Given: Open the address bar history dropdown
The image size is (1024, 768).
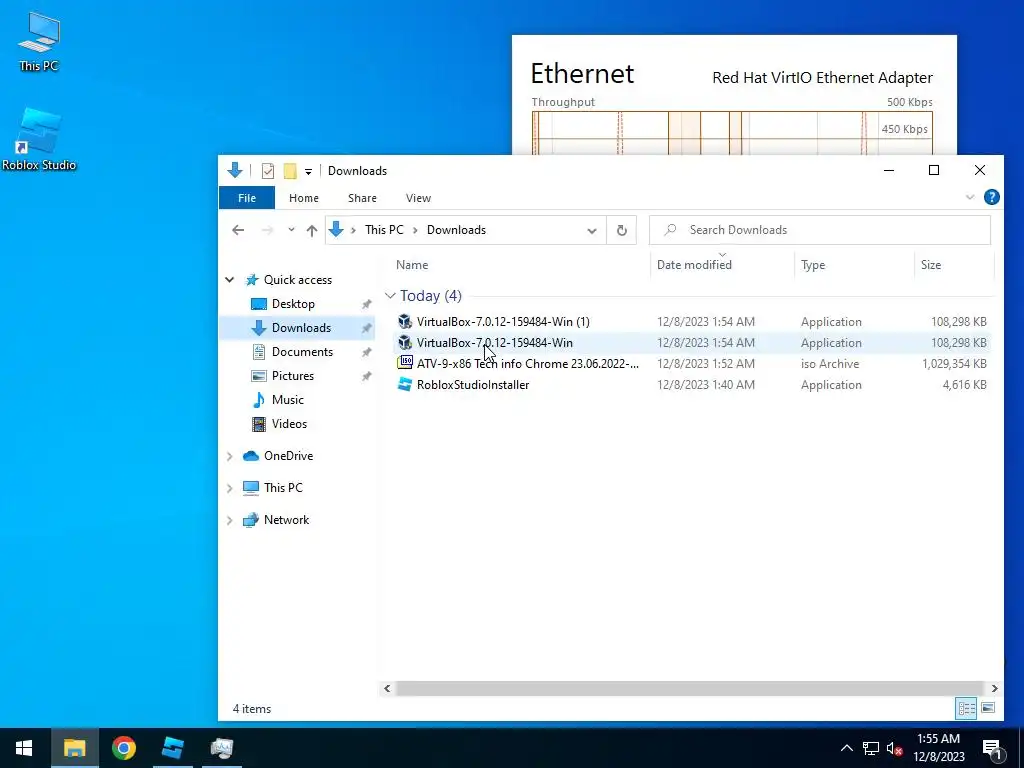Looking at the screenshot, I should [592, 231].
